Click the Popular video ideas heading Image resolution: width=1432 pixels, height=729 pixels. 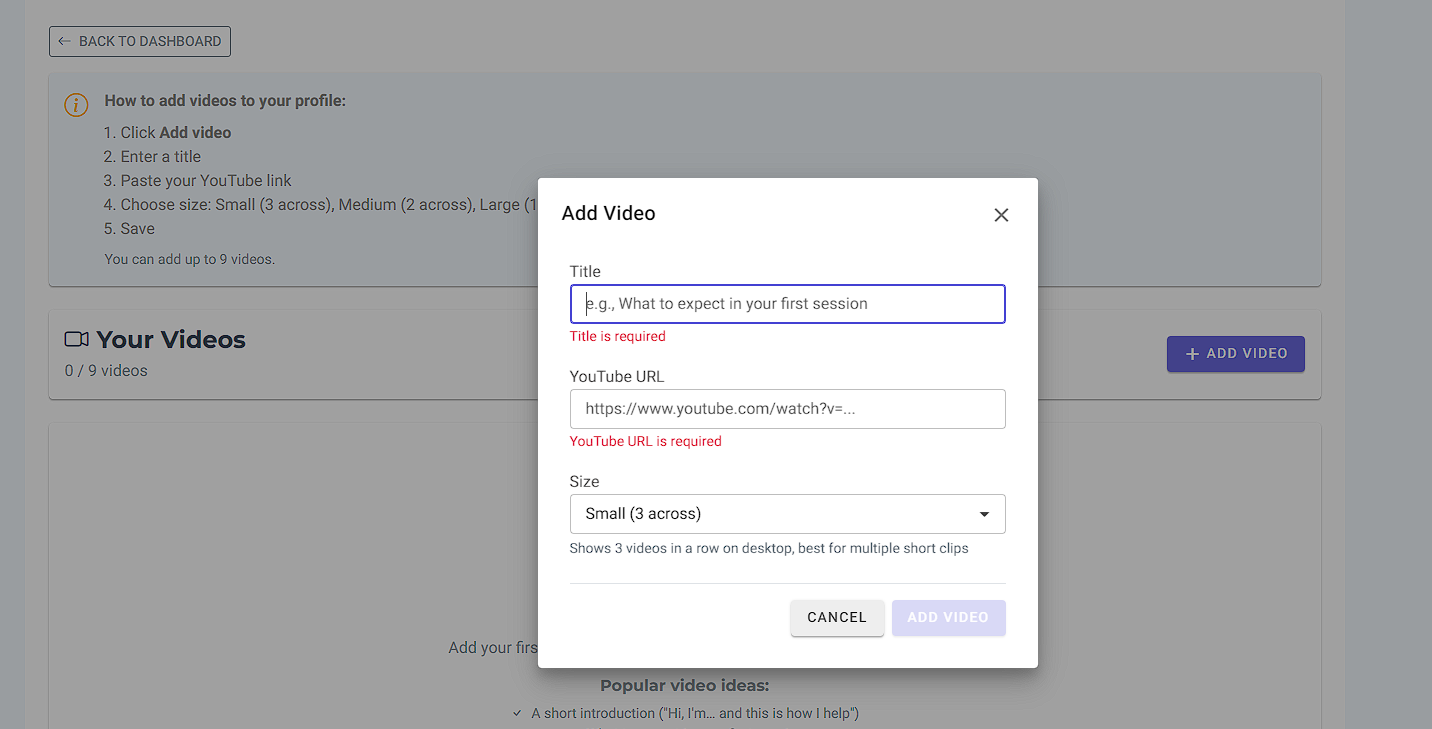pos(684,686)
